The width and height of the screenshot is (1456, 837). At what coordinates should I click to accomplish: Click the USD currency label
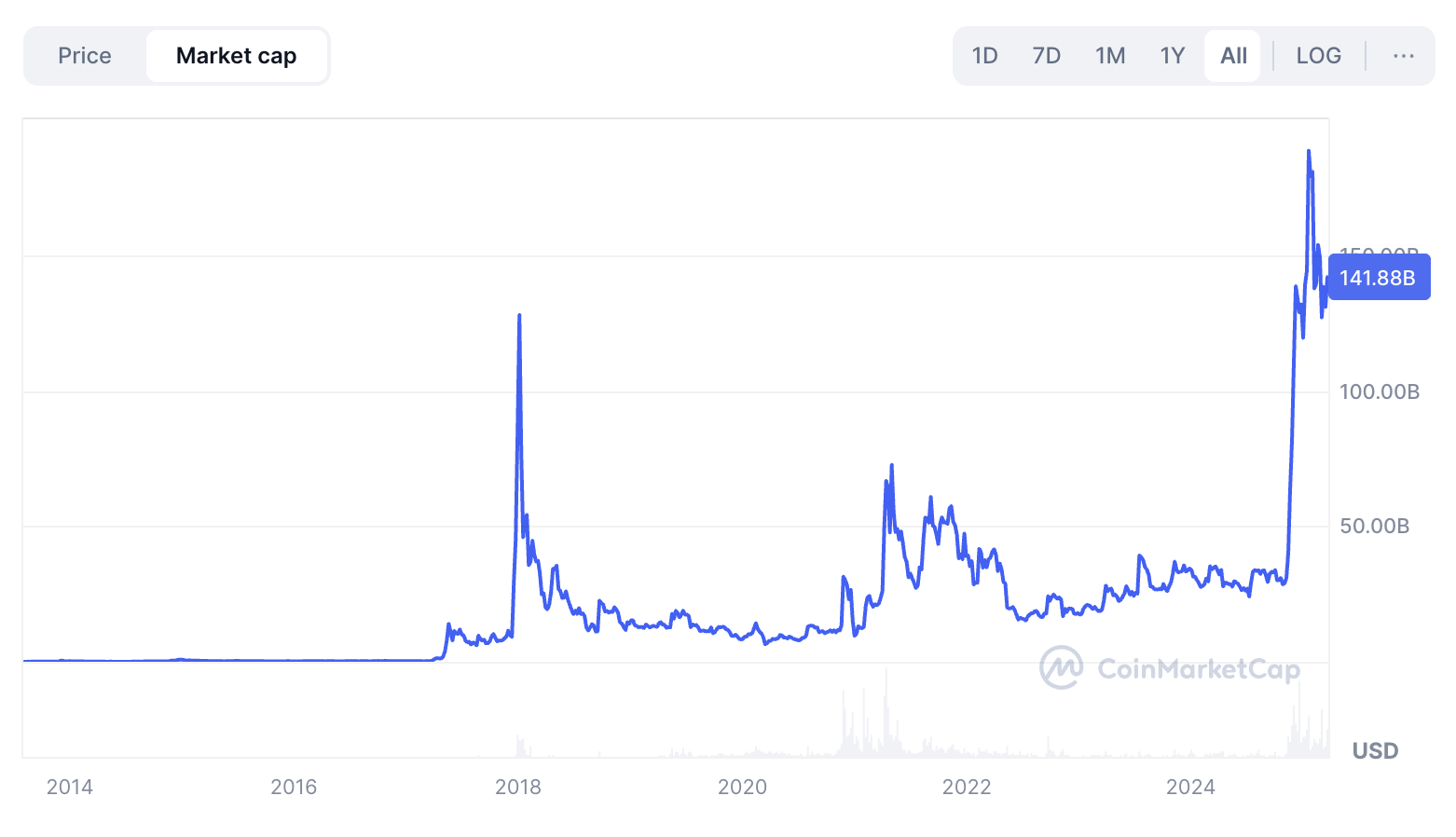(x=1375, y=750)
